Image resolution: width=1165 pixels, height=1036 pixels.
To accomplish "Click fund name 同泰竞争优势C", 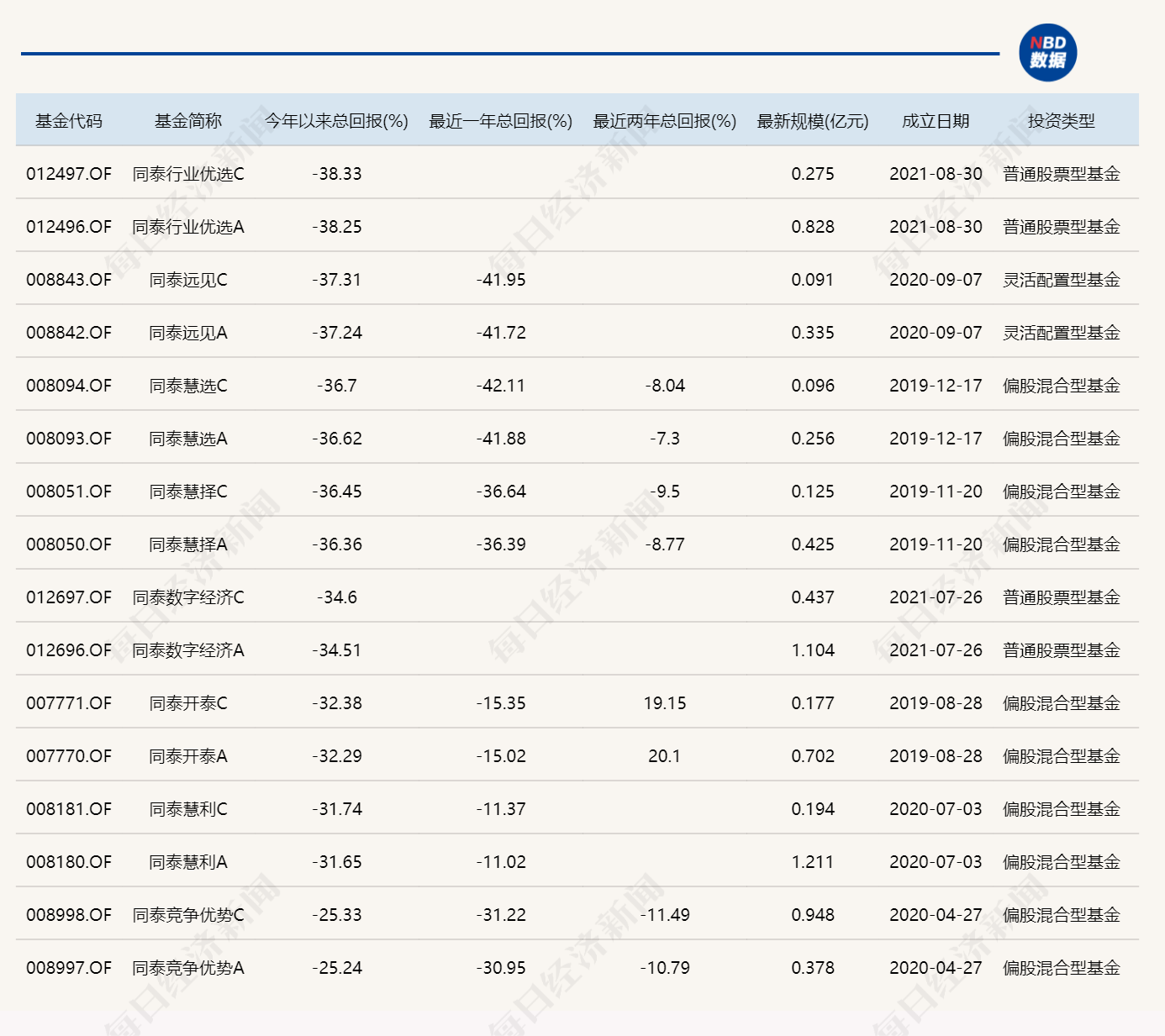I will 188,915.
